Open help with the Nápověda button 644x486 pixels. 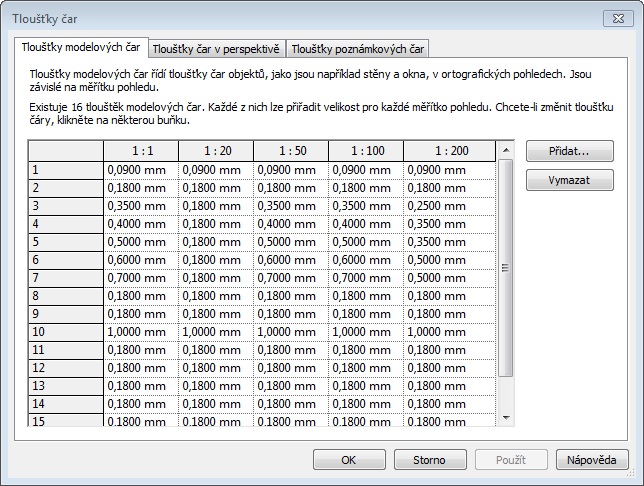pyautogui.click(x=592, y=460)
